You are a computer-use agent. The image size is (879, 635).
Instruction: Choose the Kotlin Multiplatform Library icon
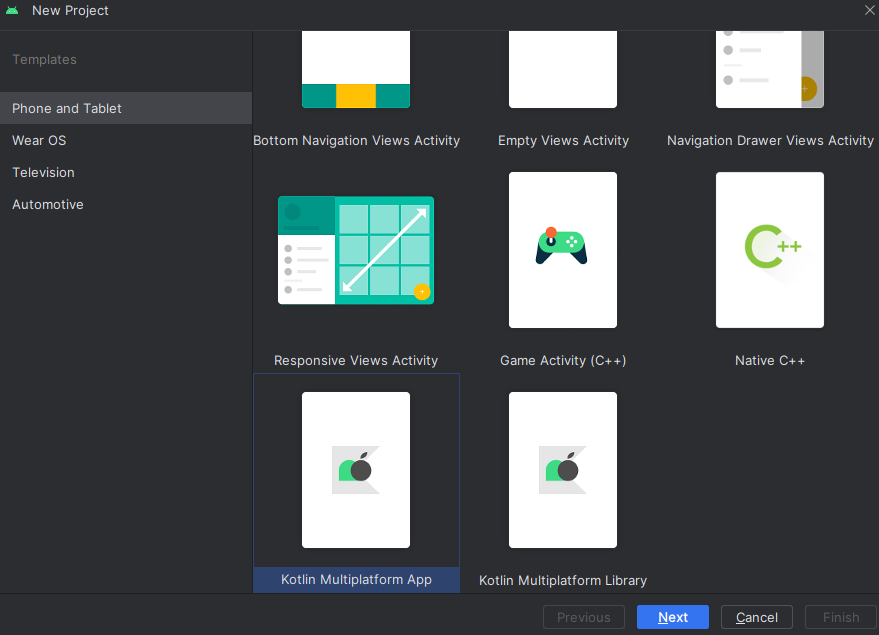click(x=562, y=469)
